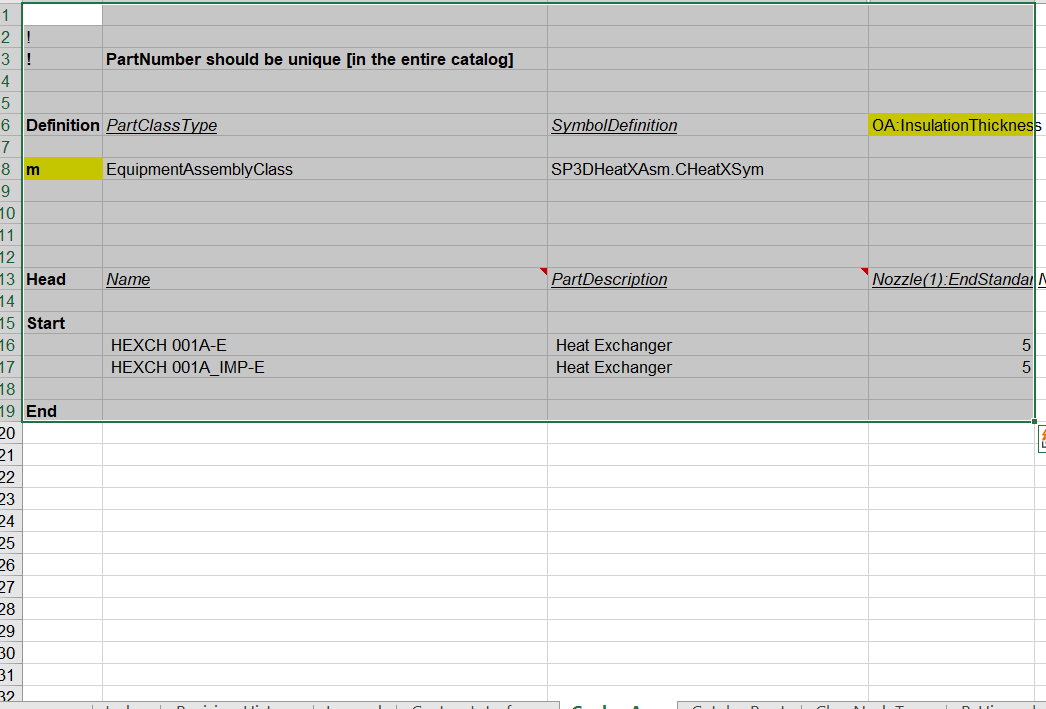The height and width of the screenshot is (709, 1046).
Task: Select the white active cell A1
Action: pos(63,15)
